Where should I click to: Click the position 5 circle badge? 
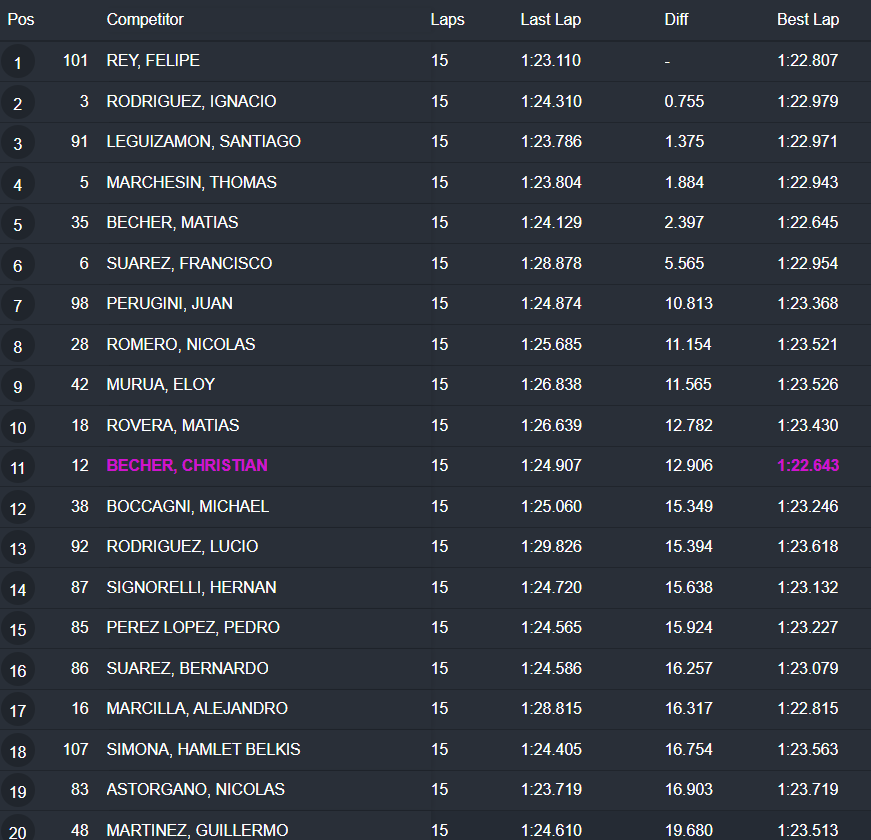pyautogui.click(x=18, y=225)
